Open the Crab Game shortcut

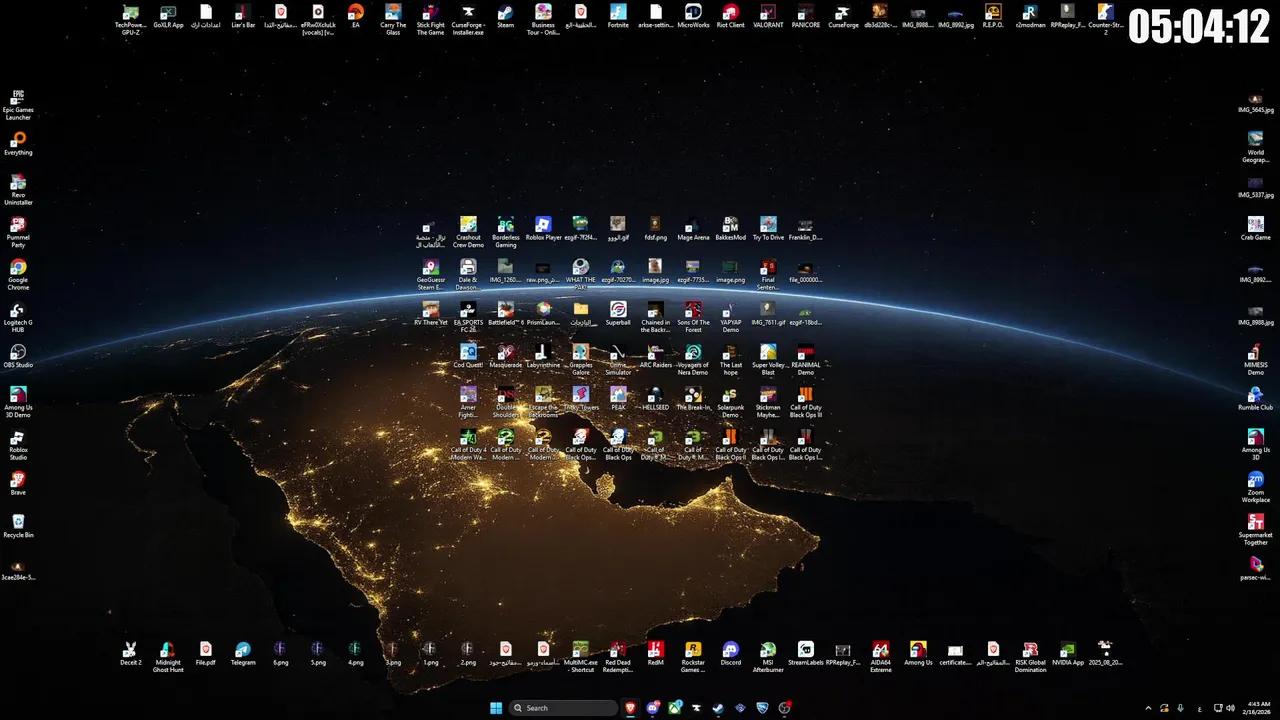tap(1256, 230)
